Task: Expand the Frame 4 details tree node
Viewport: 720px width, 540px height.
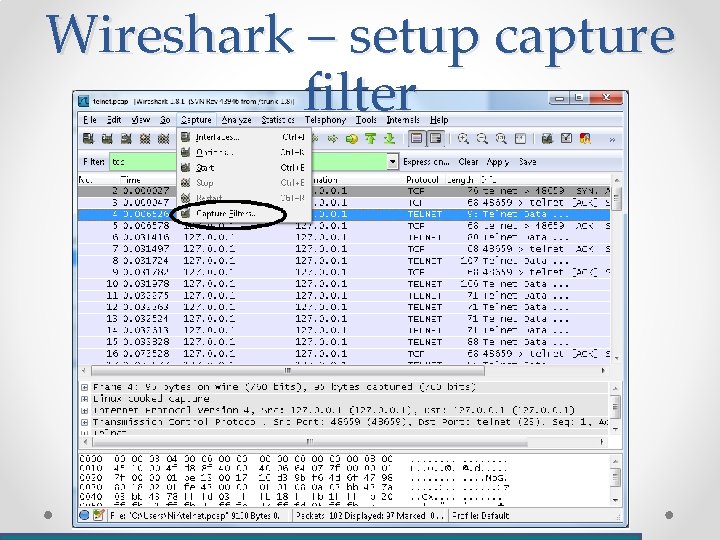Action: 84,387
